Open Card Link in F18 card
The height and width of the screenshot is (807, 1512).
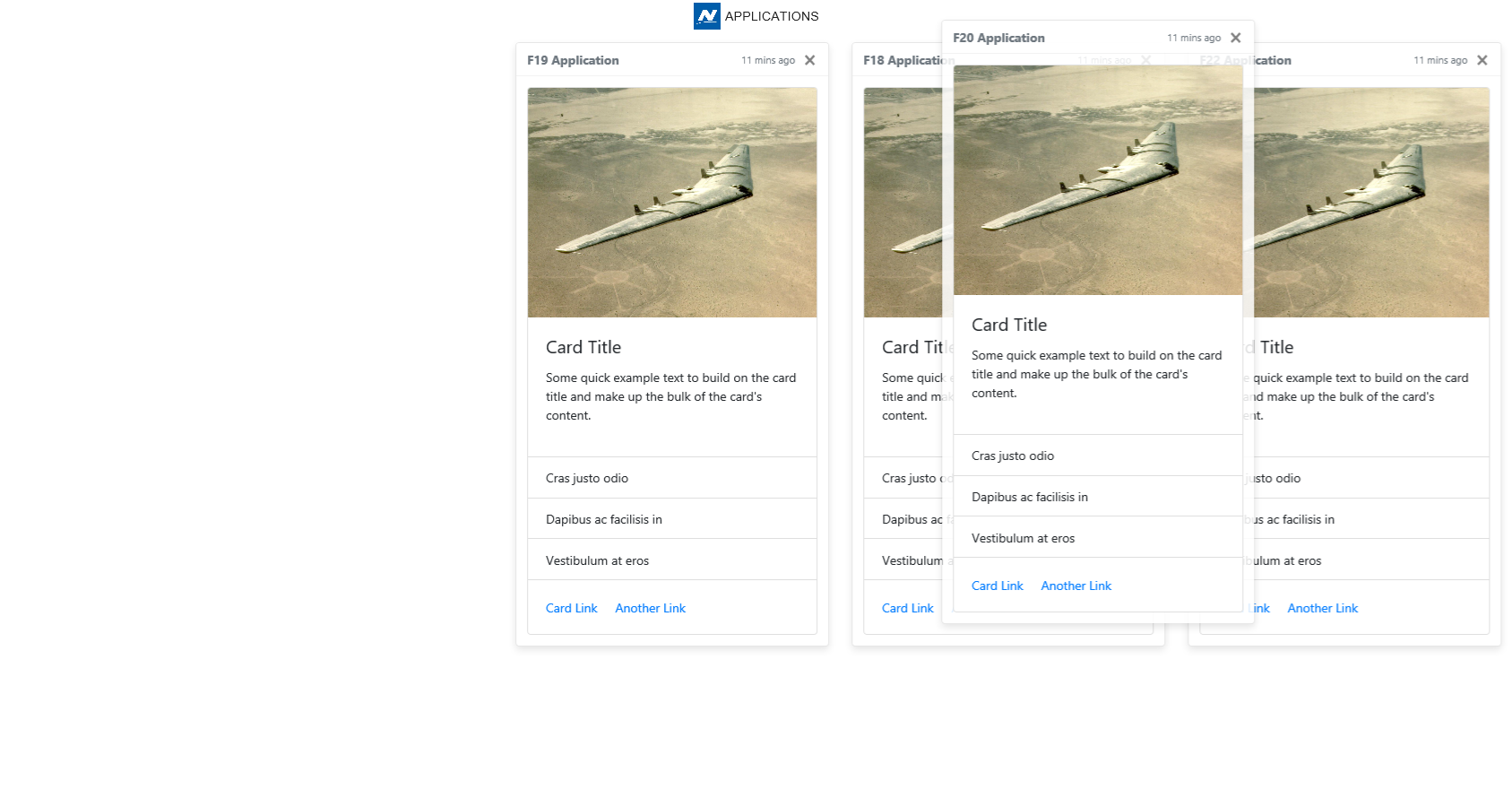tap(908, 608)
